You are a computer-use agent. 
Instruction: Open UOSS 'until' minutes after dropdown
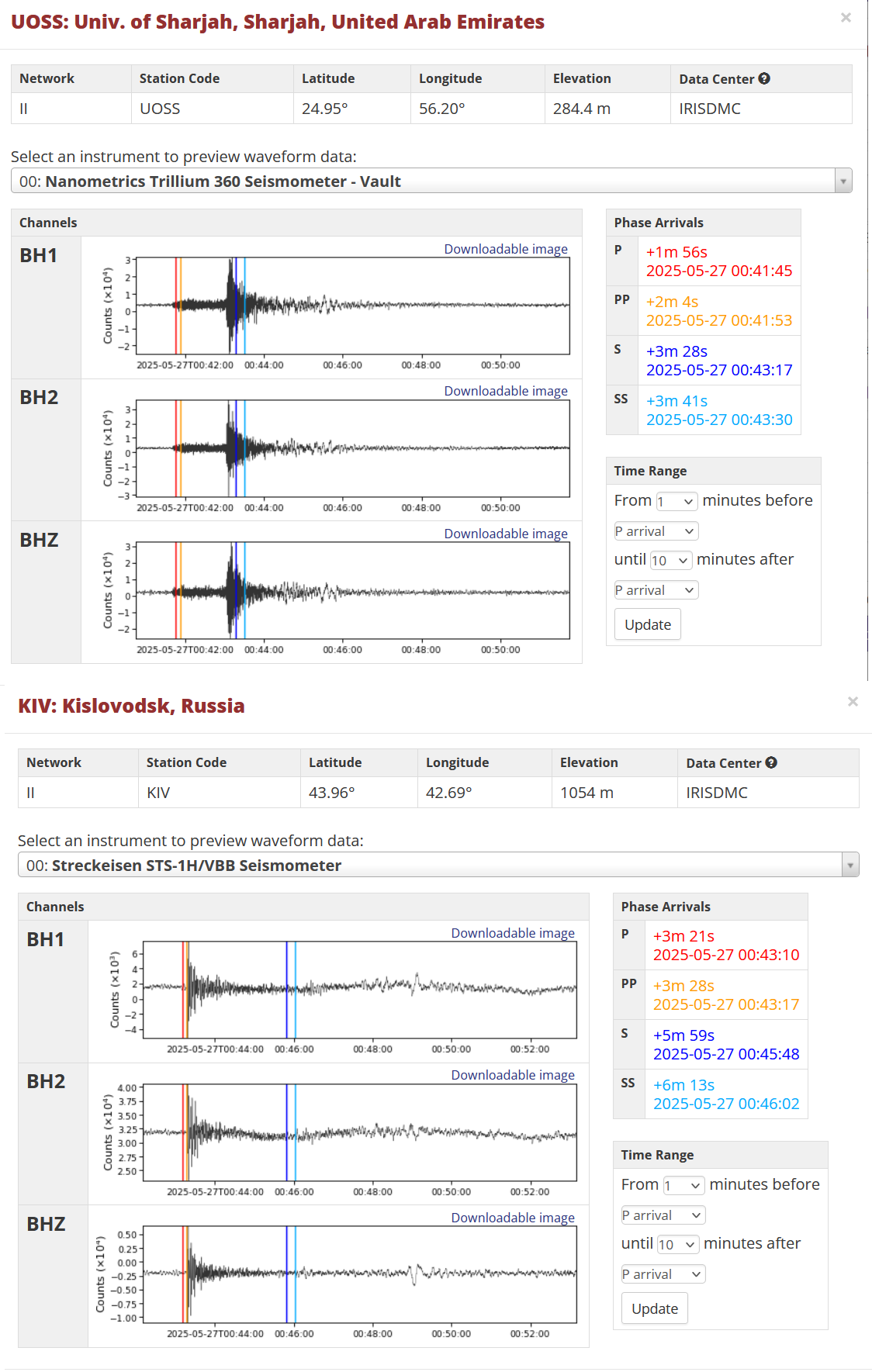point(671,560)
